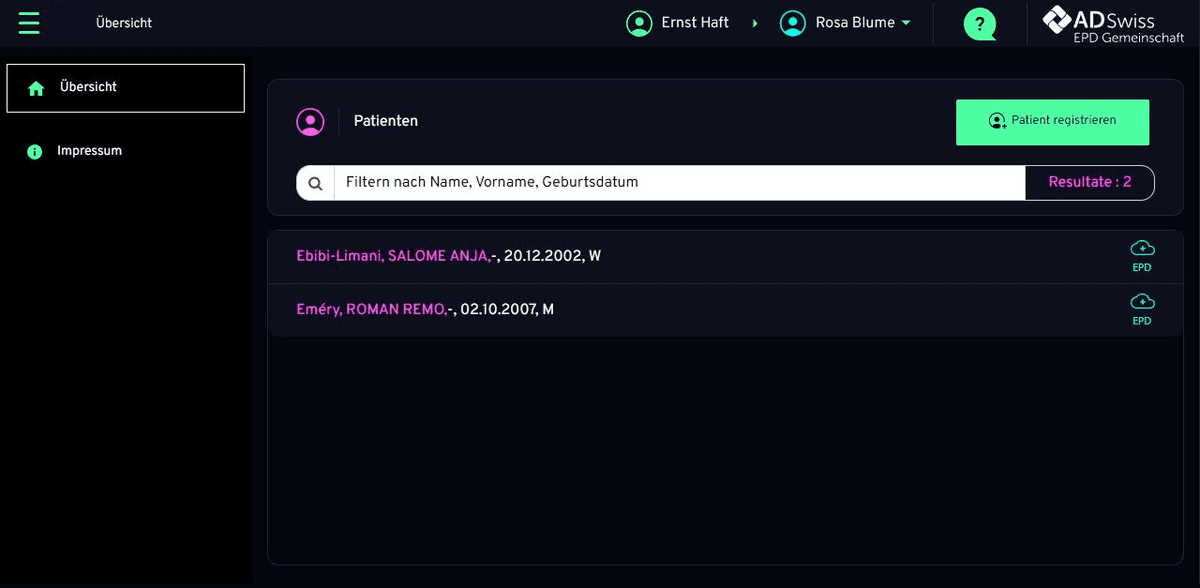Click the magnifier search icon

[x=315, y=183]
